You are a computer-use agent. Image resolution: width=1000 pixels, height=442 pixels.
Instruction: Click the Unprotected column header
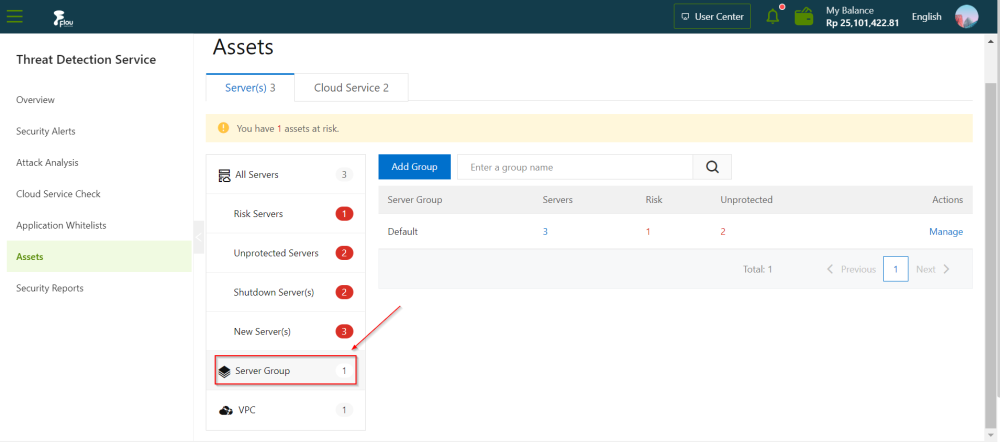click(x=746, y=200)
